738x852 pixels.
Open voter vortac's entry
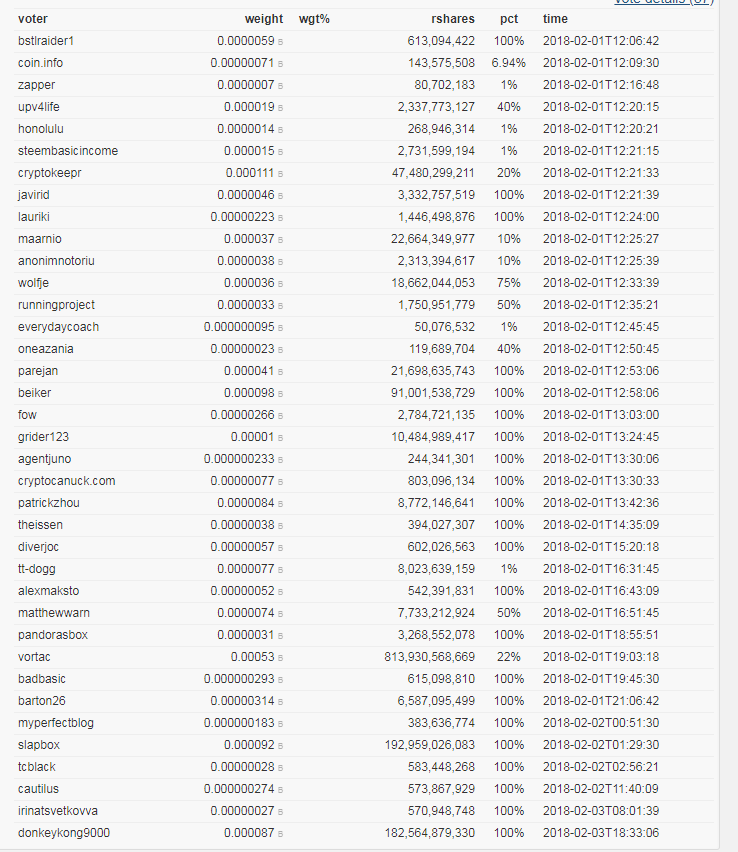pos(34,657)
